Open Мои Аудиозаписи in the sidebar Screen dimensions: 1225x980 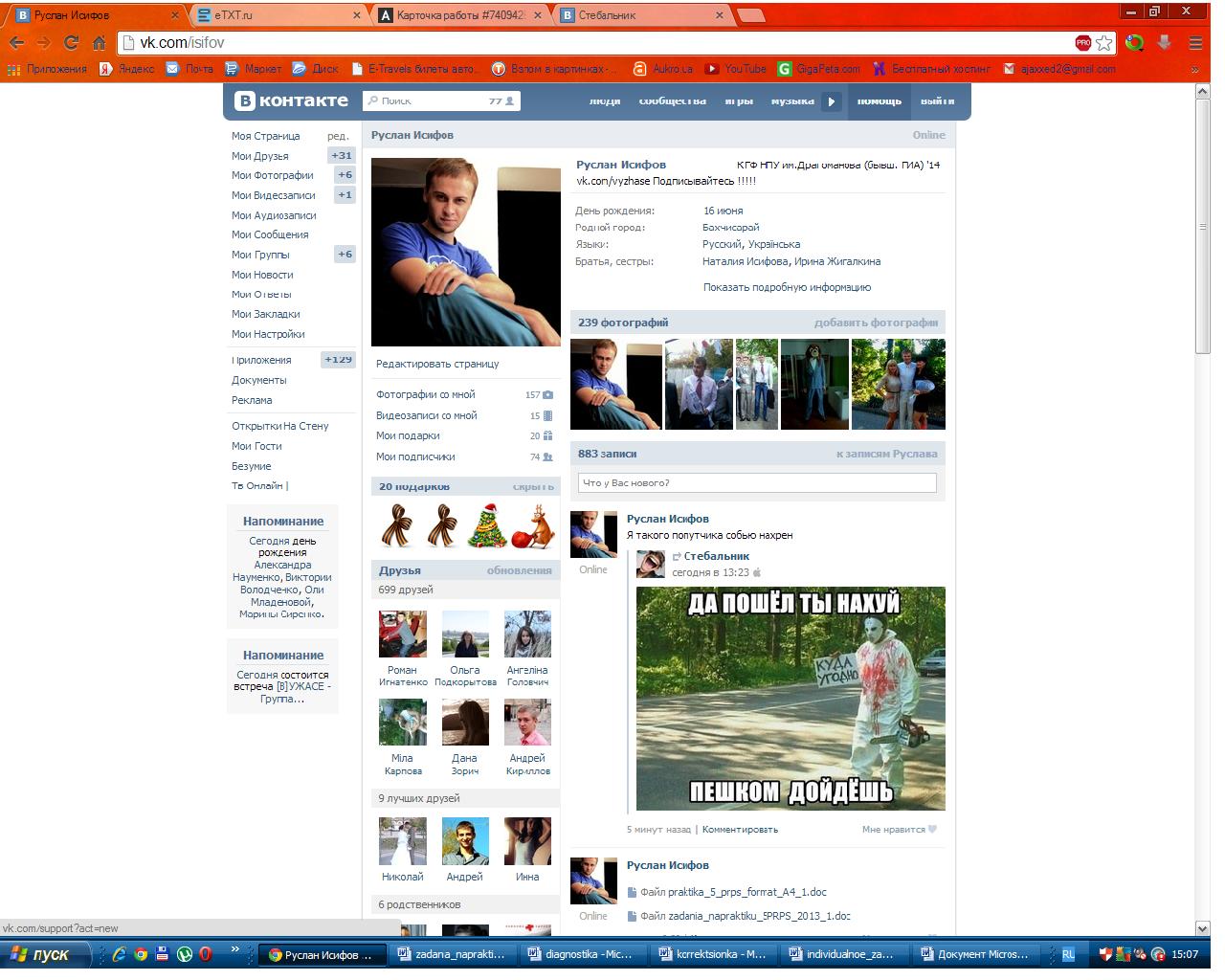pos(274,215)
